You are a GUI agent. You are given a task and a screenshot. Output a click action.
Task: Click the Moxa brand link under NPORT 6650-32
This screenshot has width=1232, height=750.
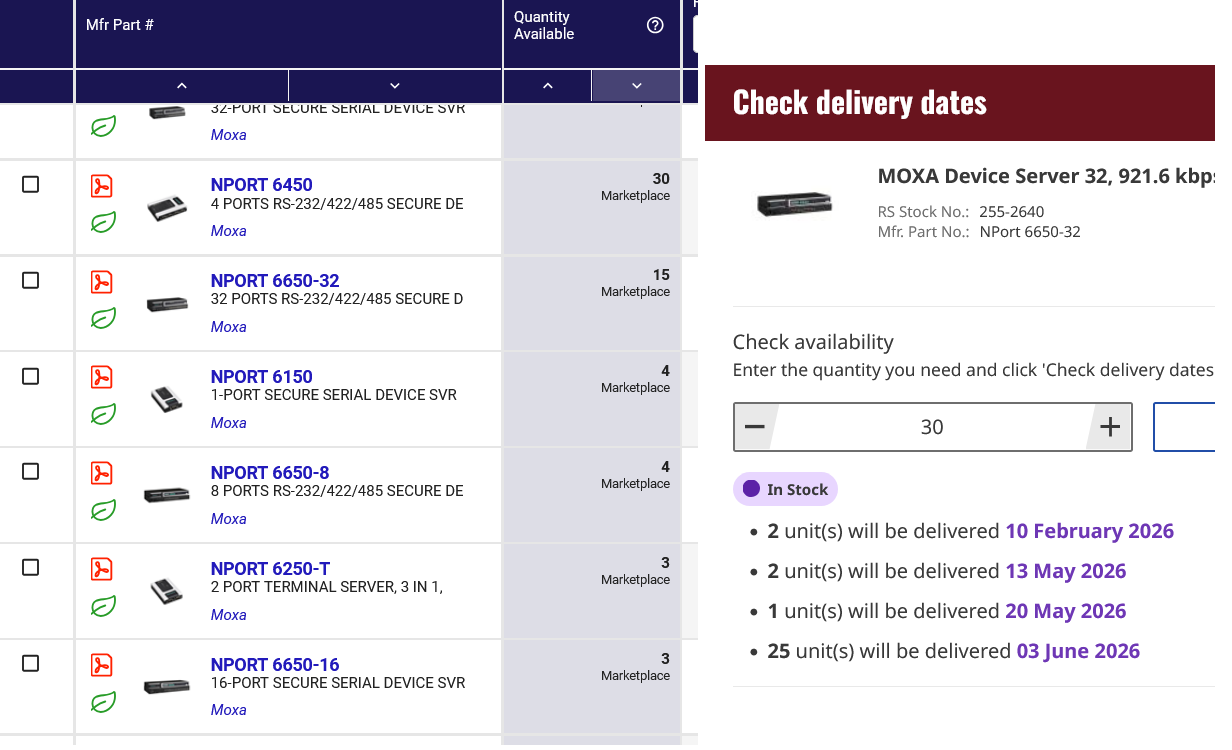tap(229, 327)
